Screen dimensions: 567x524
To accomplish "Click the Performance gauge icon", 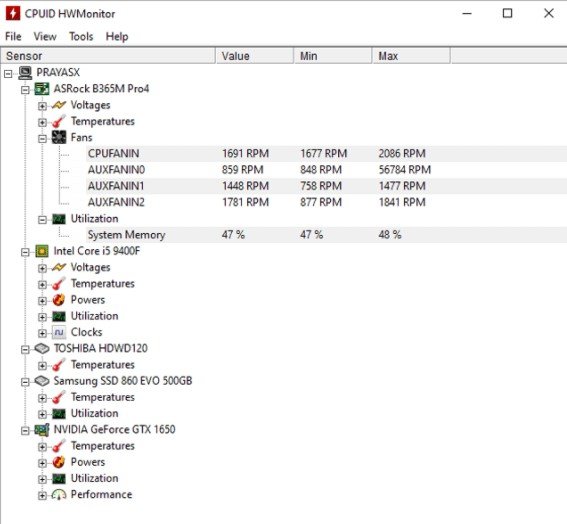I will (x=59, y=494).
